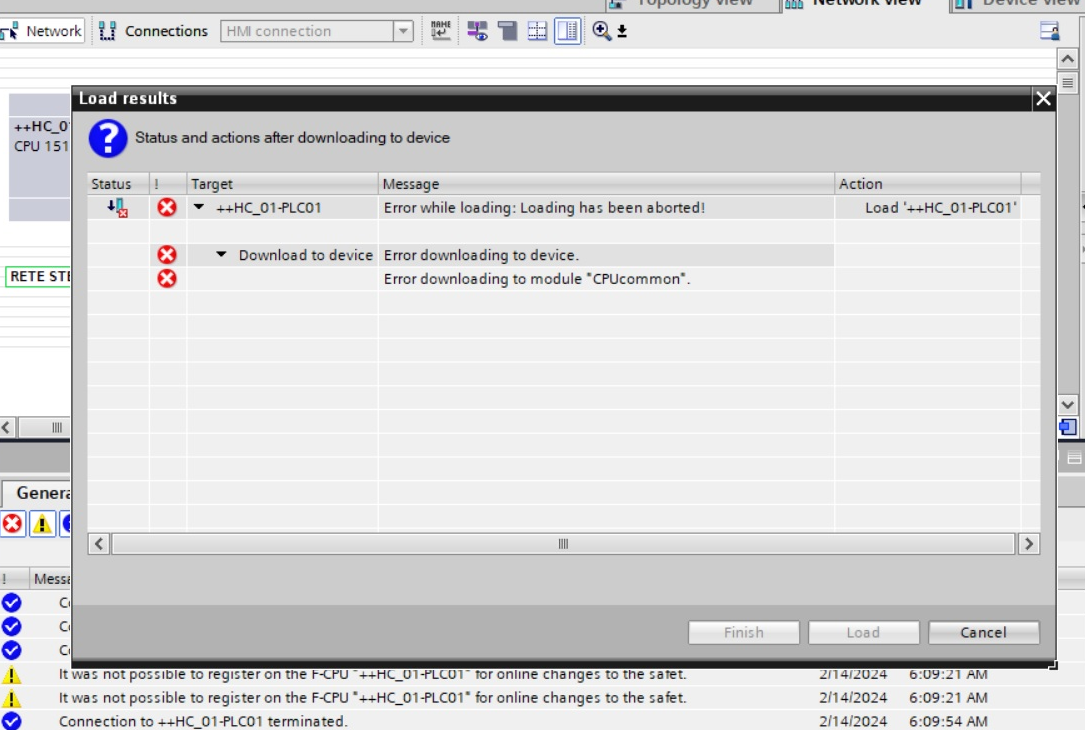The width and height of the screenshot is (1085, 730).
Task: Click the blue overview icon below the scrollbar
Action: pyautogui.click(x=1068, y=427)
